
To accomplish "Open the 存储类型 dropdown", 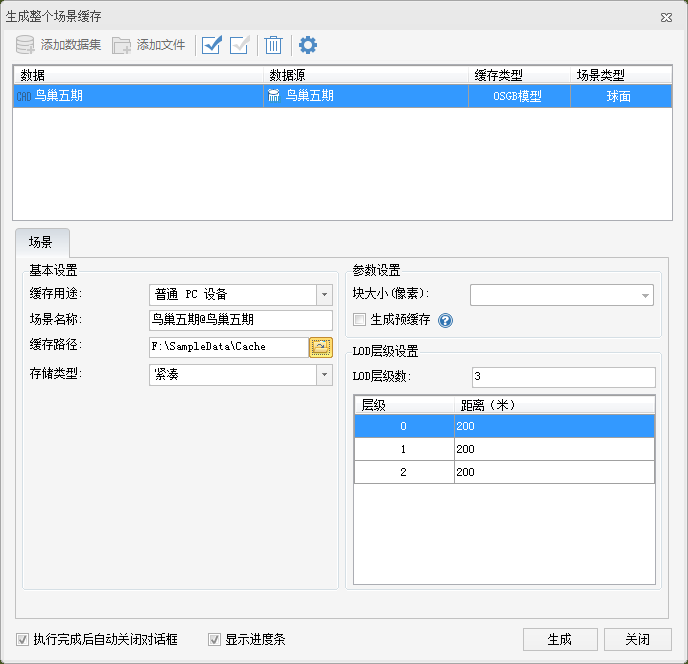I will pos(323,374).
